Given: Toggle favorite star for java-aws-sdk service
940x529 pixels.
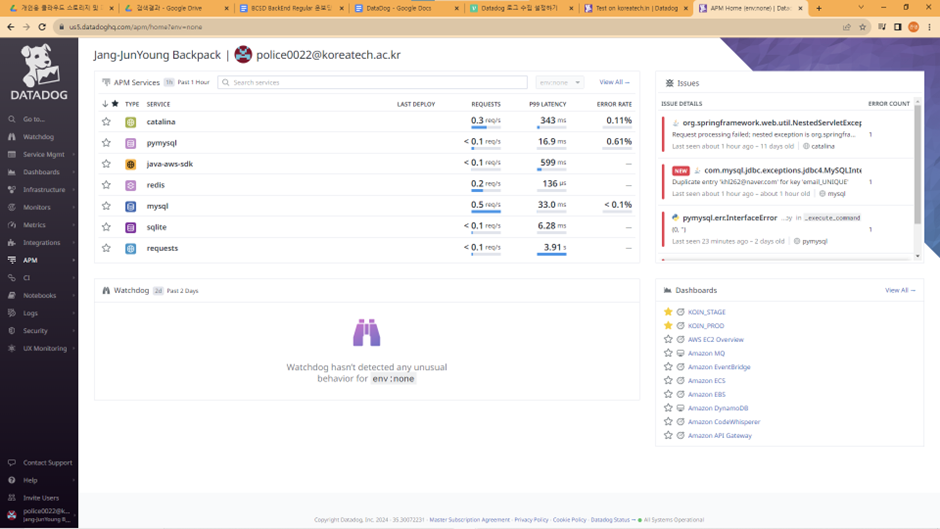Looking at the screenshot, I should coord(106,164).
